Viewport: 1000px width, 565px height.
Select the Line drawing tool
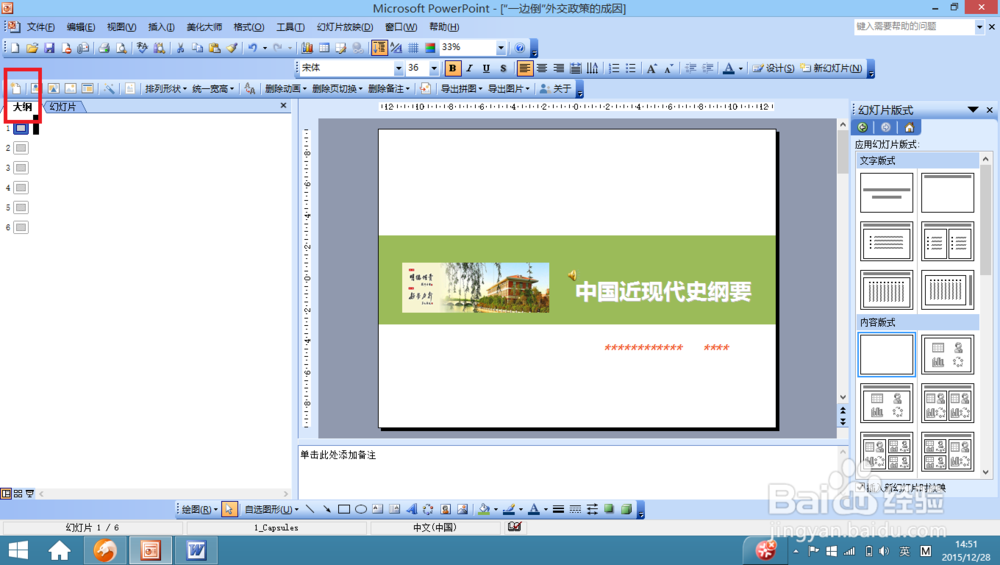pyautogui.click(x=310, y=509)
